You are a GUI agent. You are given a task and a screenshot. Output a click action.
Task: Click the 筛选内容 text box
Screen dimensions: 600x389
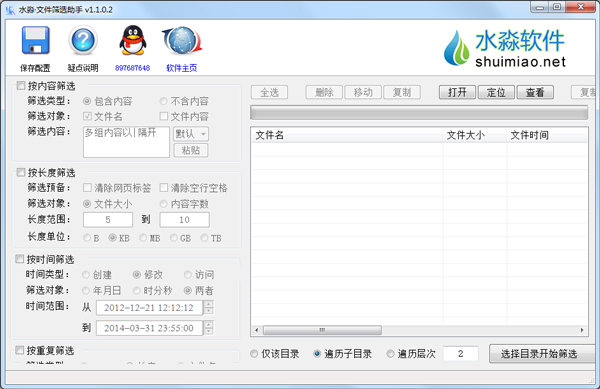pos(126,142)
